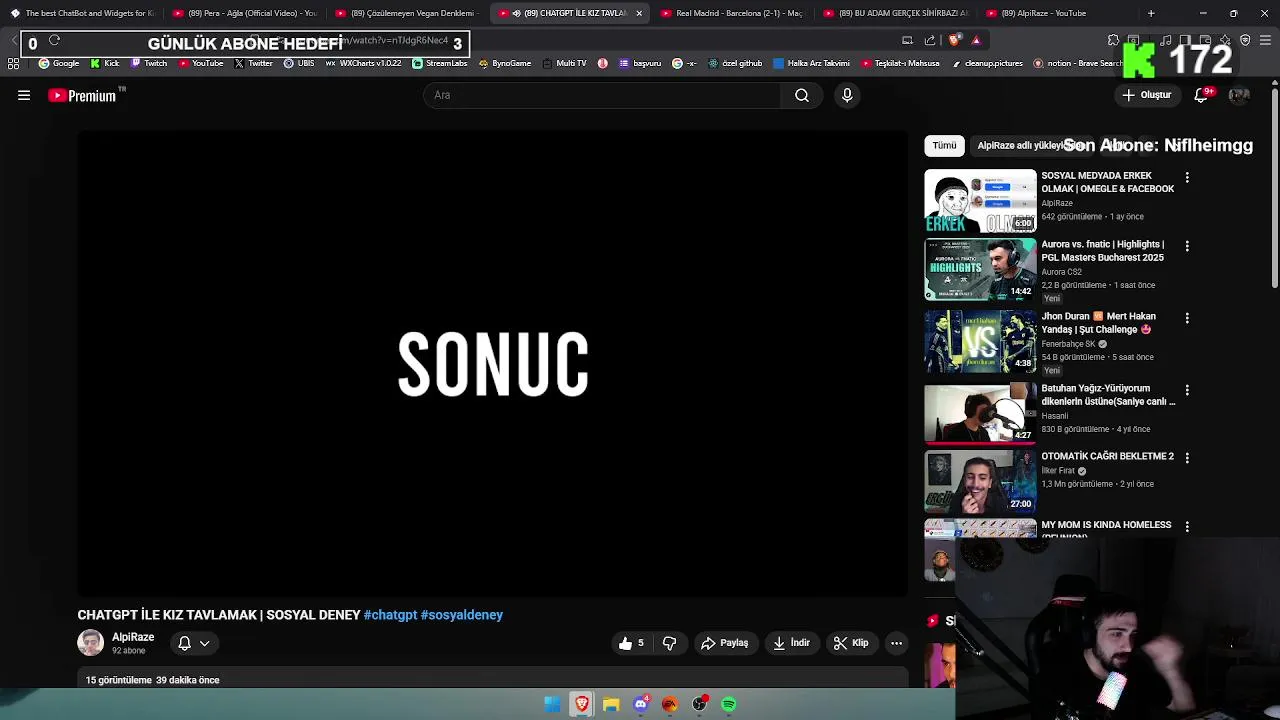Open account avatar menu

click(1239, 95)
